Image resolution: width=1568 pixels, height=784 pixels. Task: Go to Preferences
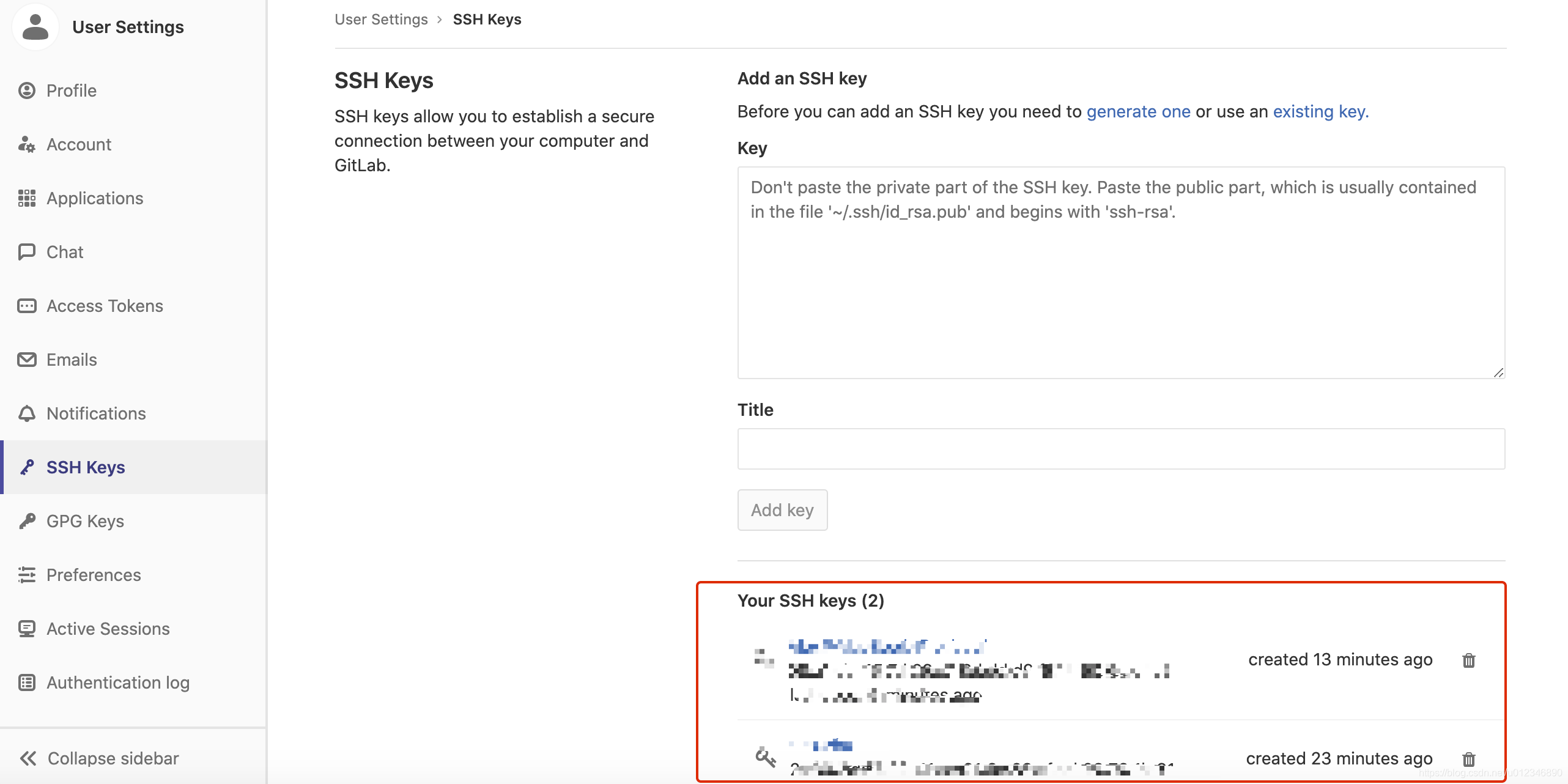133,575
